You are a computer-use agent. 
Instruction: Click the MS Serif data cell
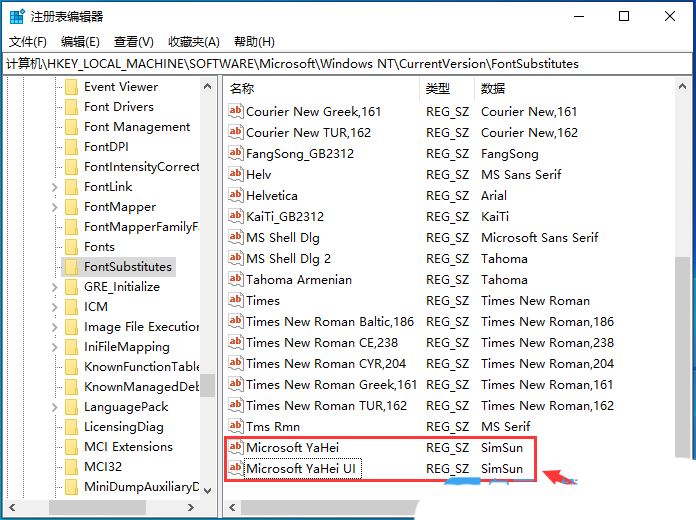pyautogui.click(x=506, y=427)
